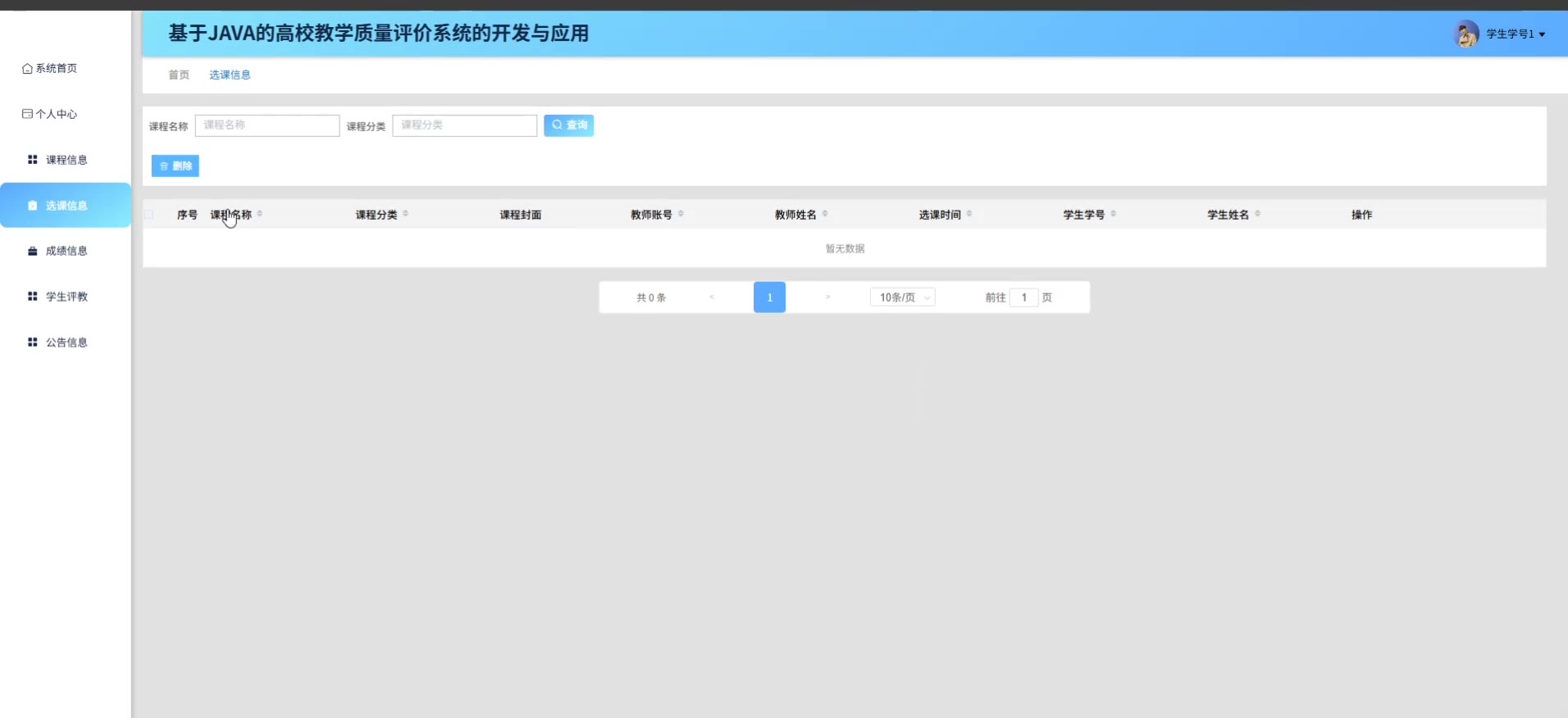Open 选课信息 in the sidebar menu
1568x718 pixels.
66,206
